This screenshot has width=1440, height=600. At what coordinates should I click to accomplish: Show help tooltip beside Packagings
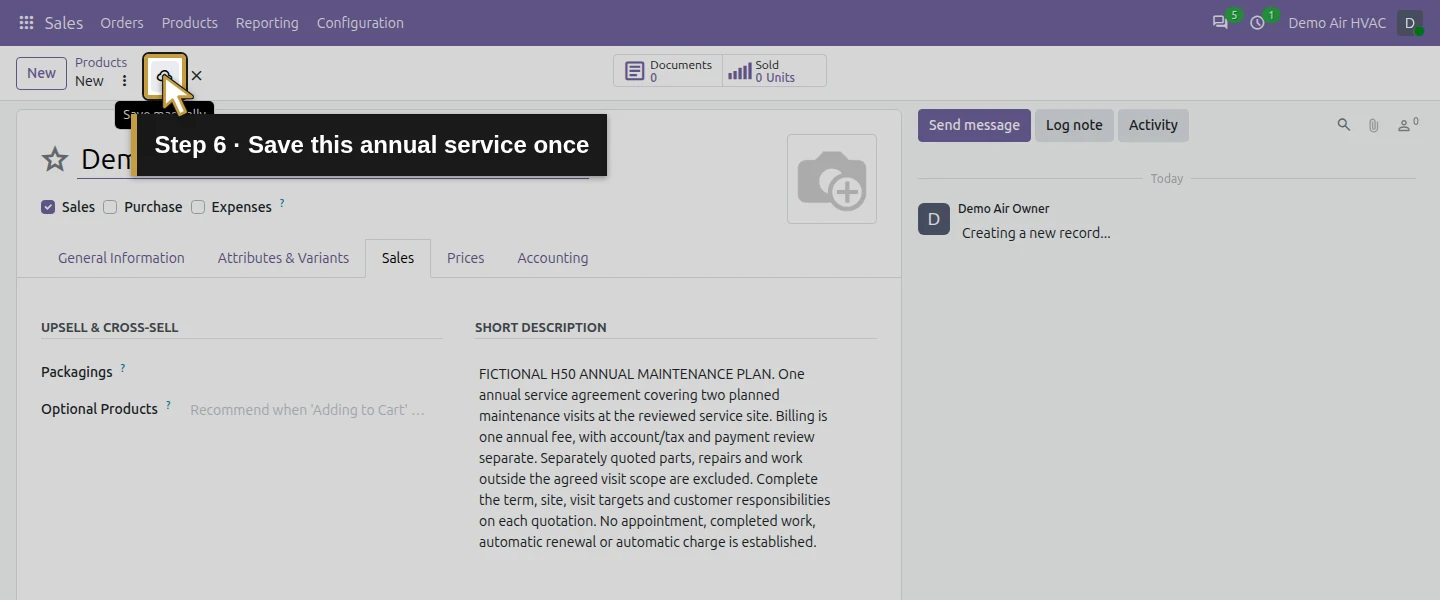click(123, 368)
